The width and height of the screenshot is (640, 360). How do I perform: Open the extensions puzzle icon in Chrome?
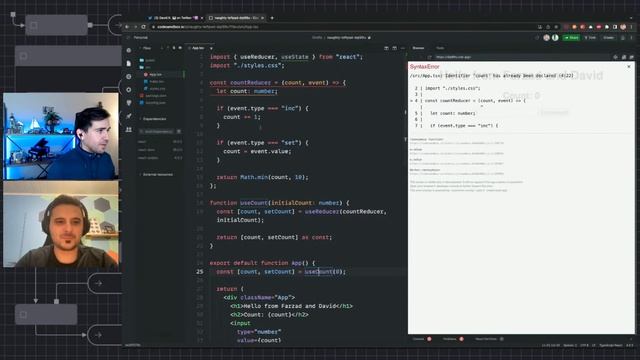[x=607, y=27]
